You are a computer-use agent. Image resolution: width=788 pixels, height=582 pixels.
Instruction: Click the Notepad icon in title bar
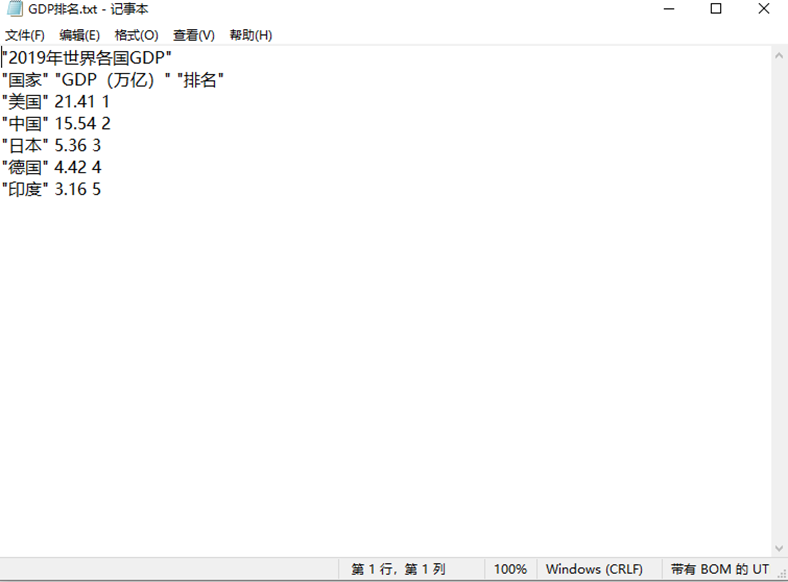coord(15,9)
